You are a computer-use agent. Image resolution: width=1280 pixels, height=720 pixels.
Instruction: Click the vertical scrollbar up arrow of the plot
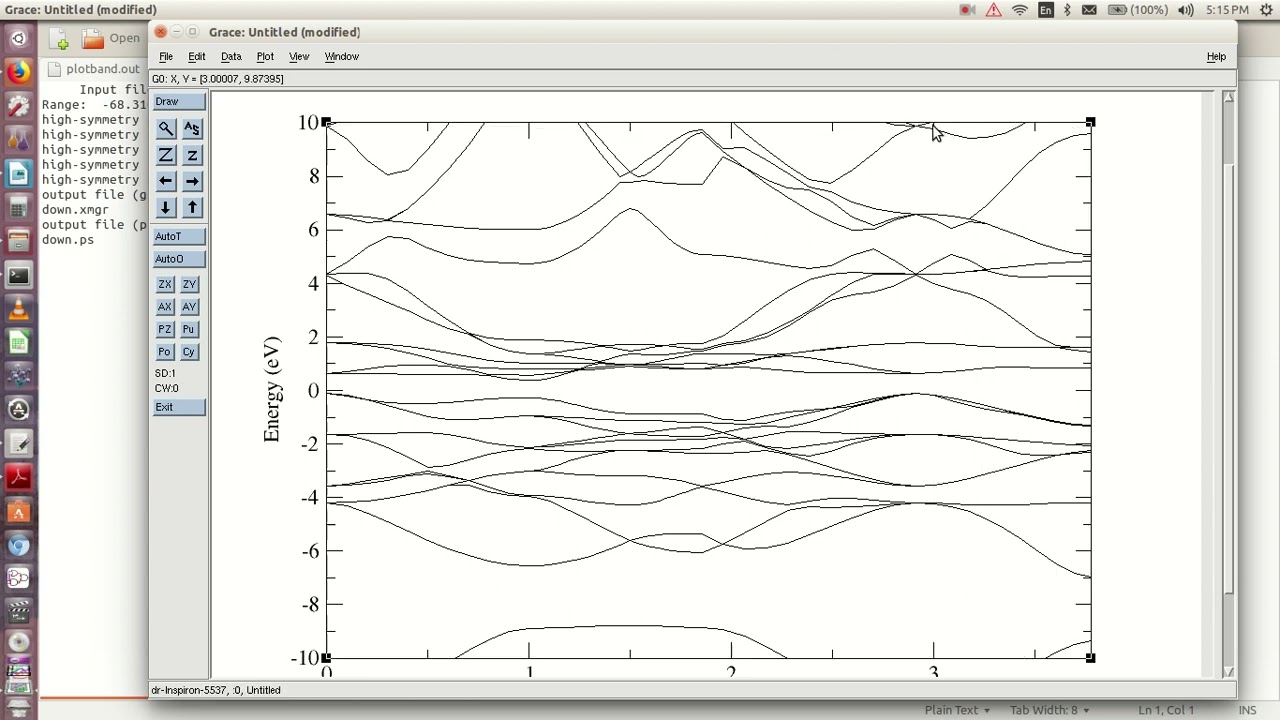pyautogui.click(x=1229, y=97)
